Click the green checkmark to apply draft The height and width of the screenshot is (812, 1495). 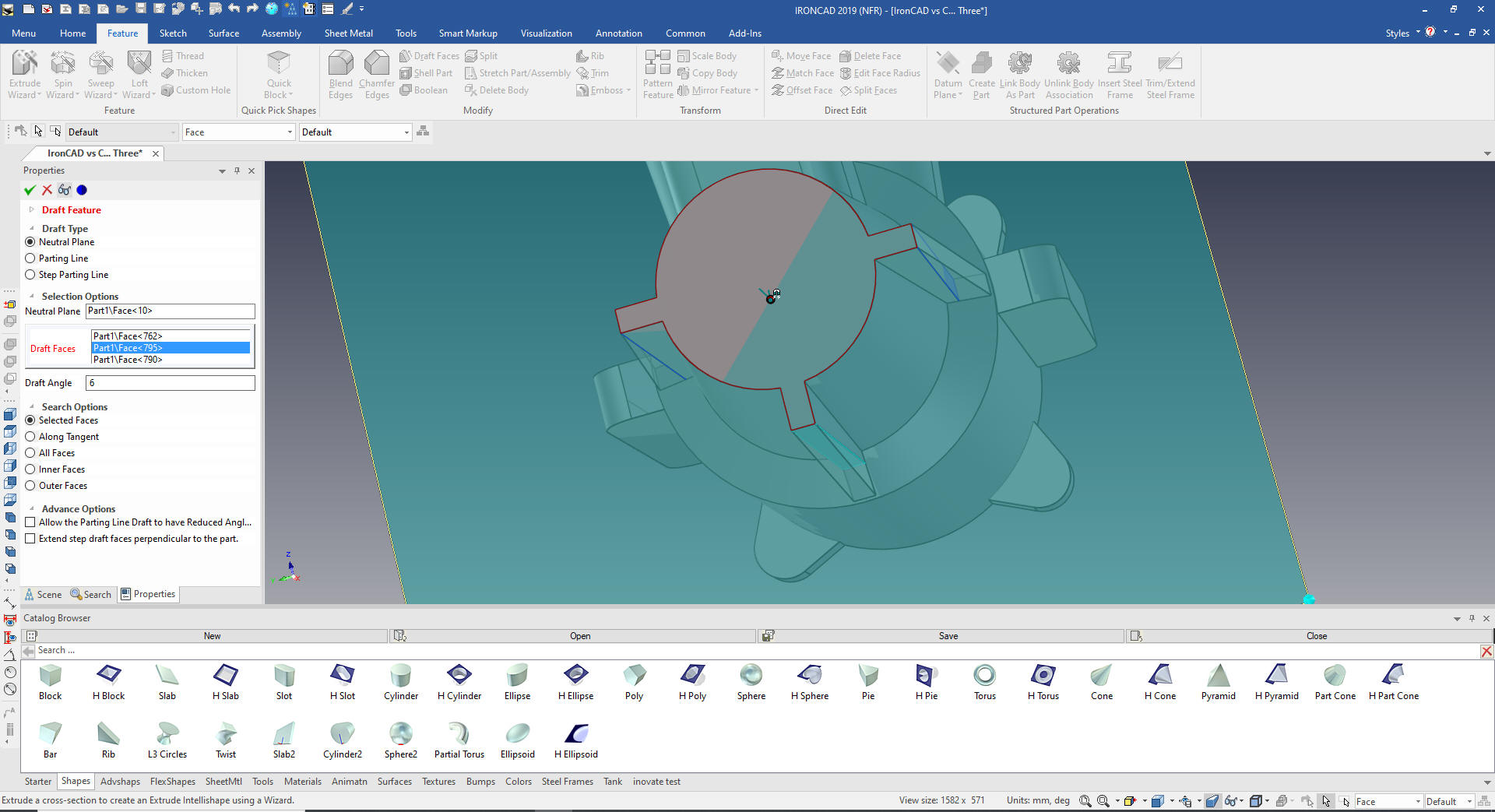[30, 190]
